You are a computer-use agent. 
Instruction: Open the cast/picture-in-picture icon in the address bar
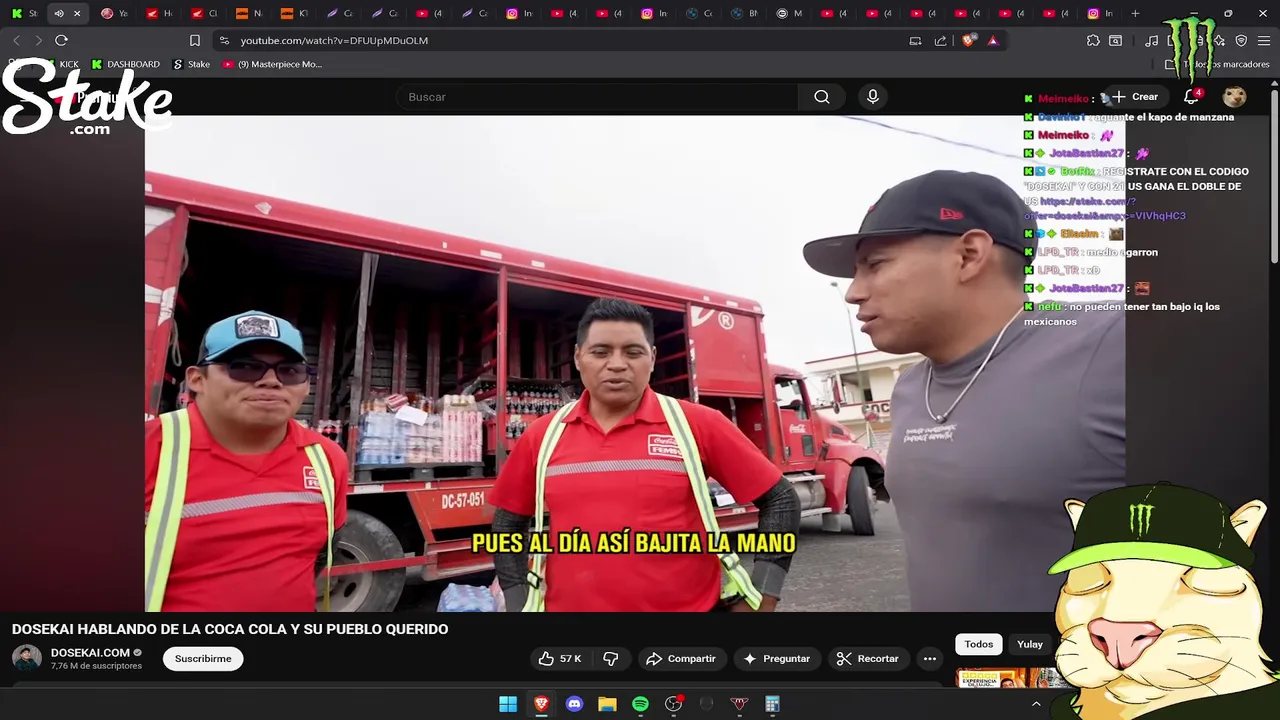click(915, 40)
